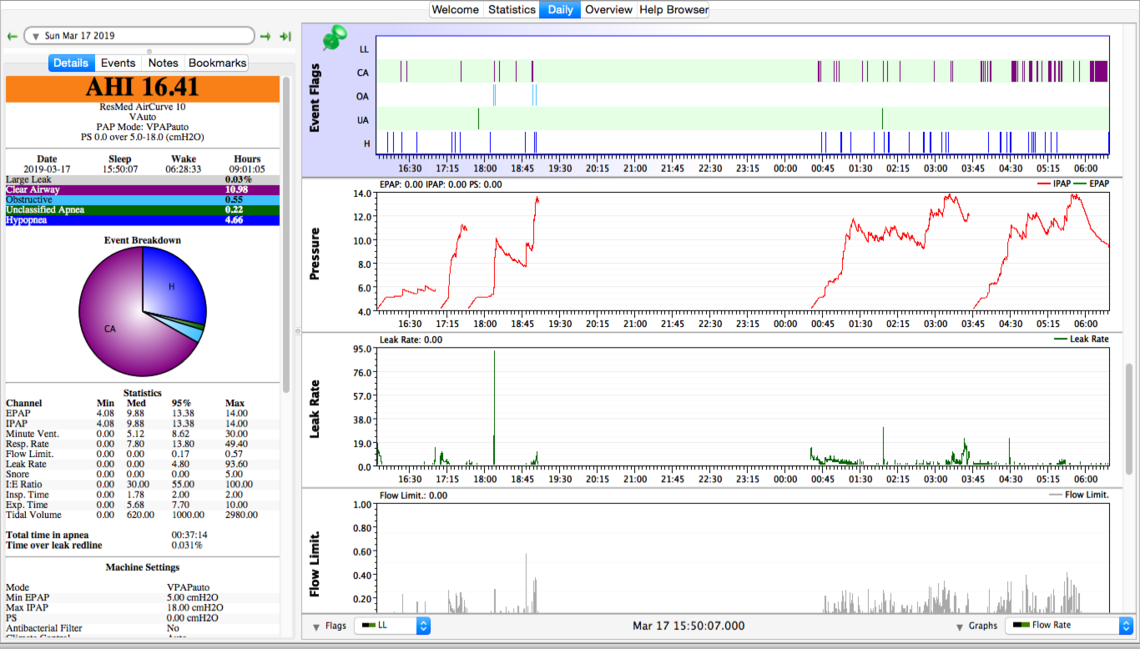
Task: Click the green pushpin icon
Action: (x=334, y=37)
